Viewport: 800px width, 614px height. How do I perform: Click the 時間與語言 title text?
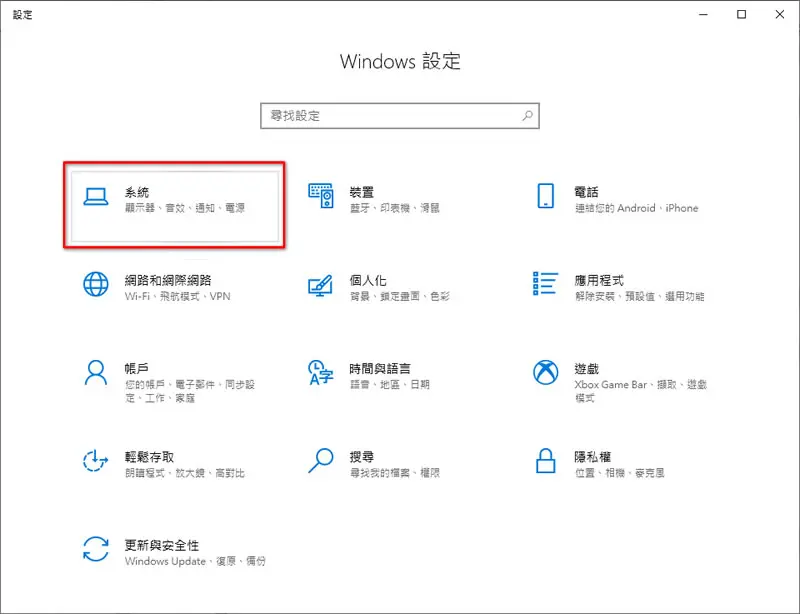point(380,369)
